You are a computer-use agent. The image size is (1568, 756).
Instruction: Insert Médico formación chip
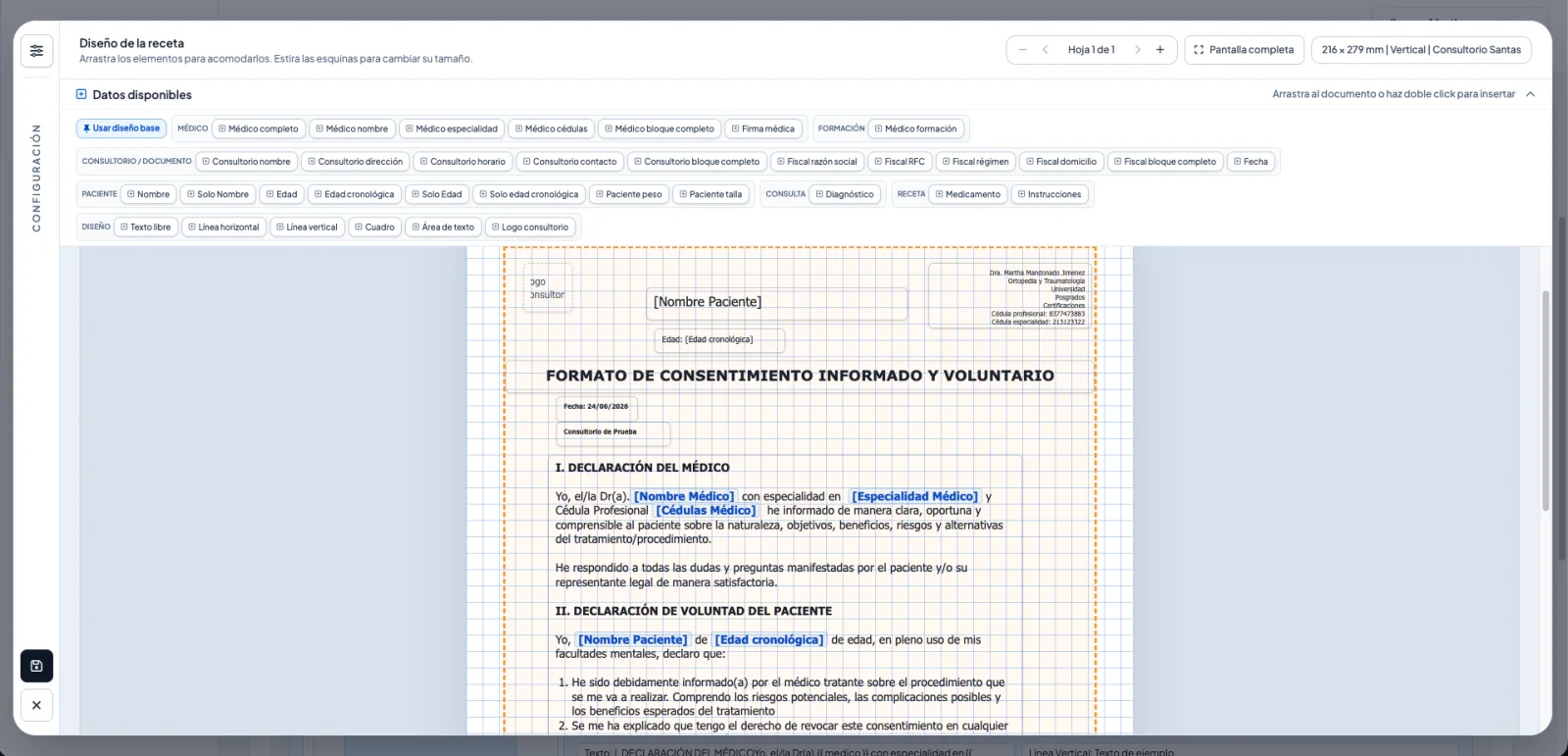(916, 128)
